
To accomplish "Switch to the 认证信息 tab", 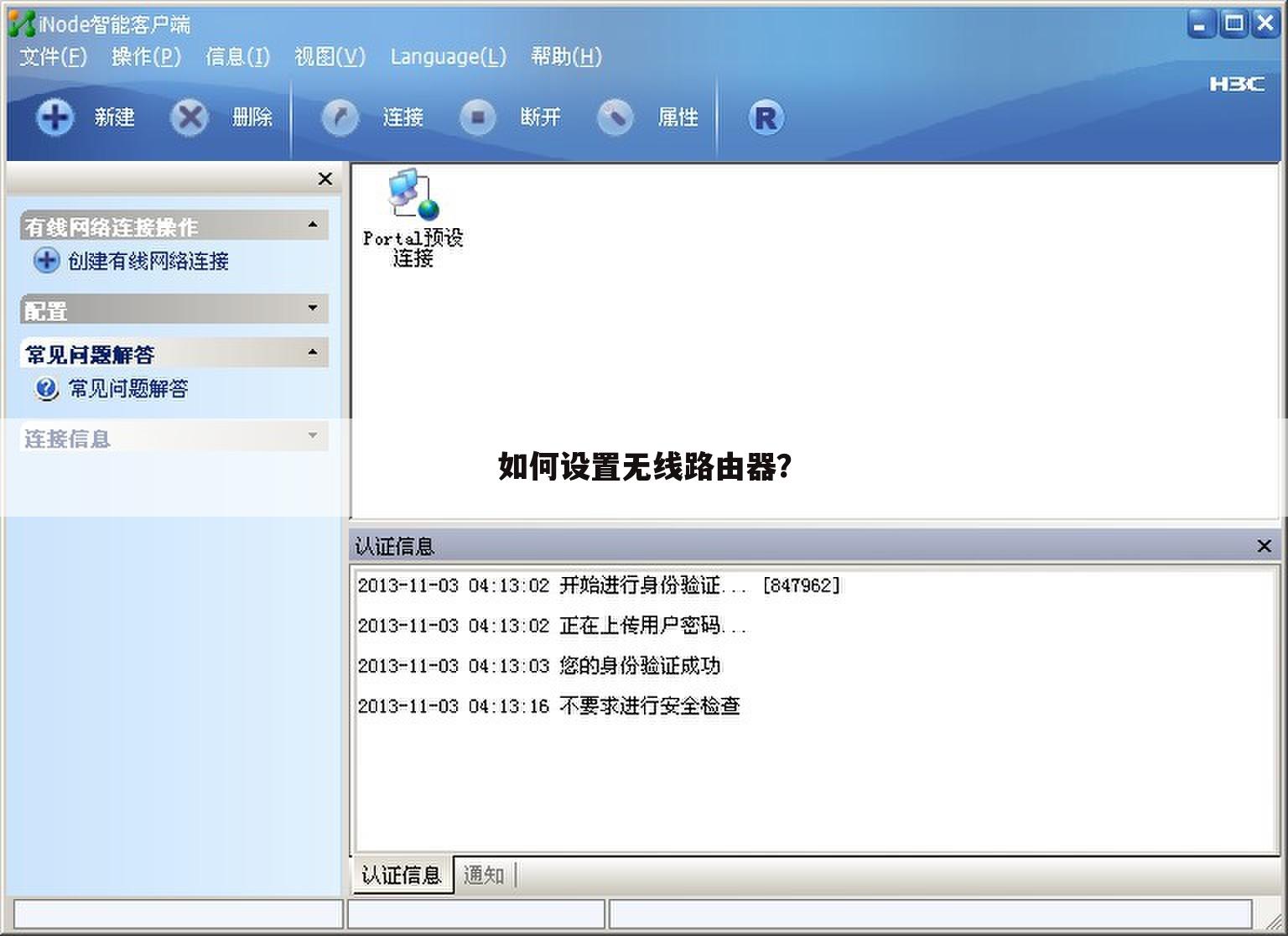I will (402, 875).
